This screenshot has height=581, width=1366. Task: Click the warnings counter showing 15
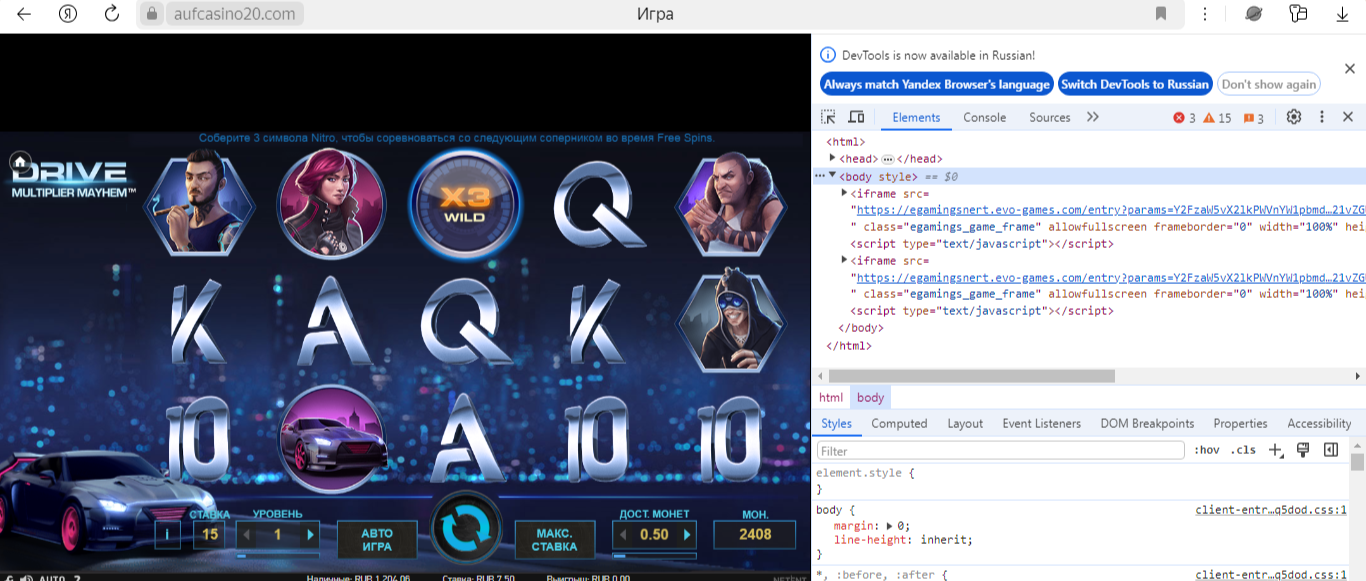[1217, 118]
